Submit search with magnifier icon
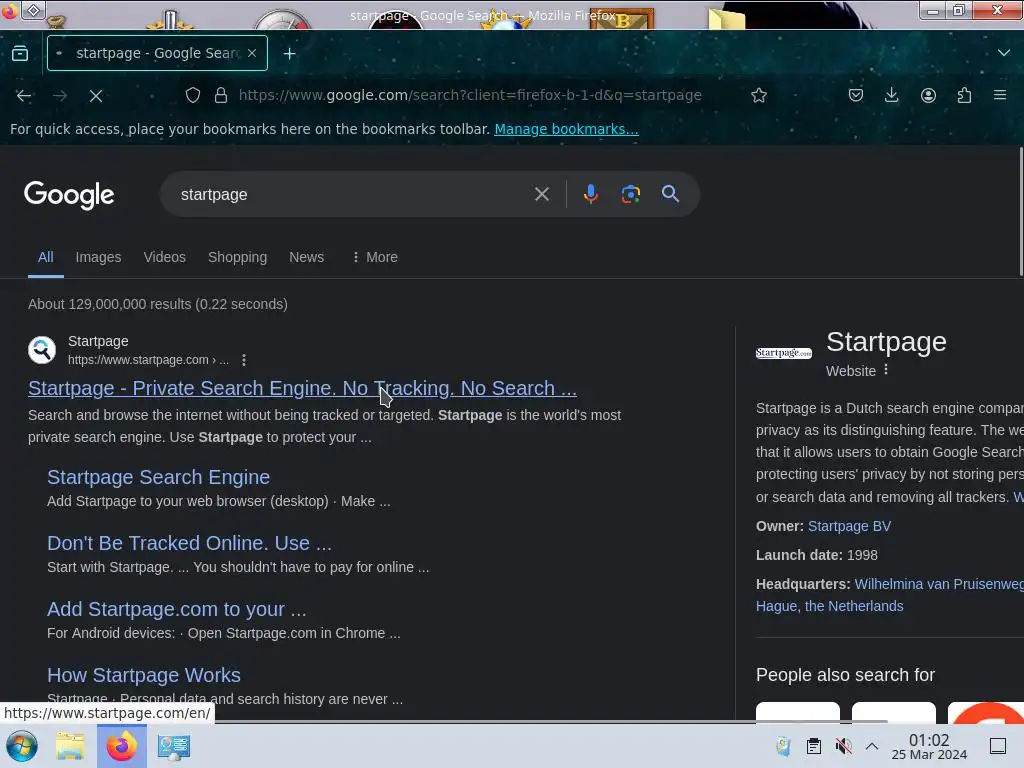 pyautogui.click(x=670, y=194)
